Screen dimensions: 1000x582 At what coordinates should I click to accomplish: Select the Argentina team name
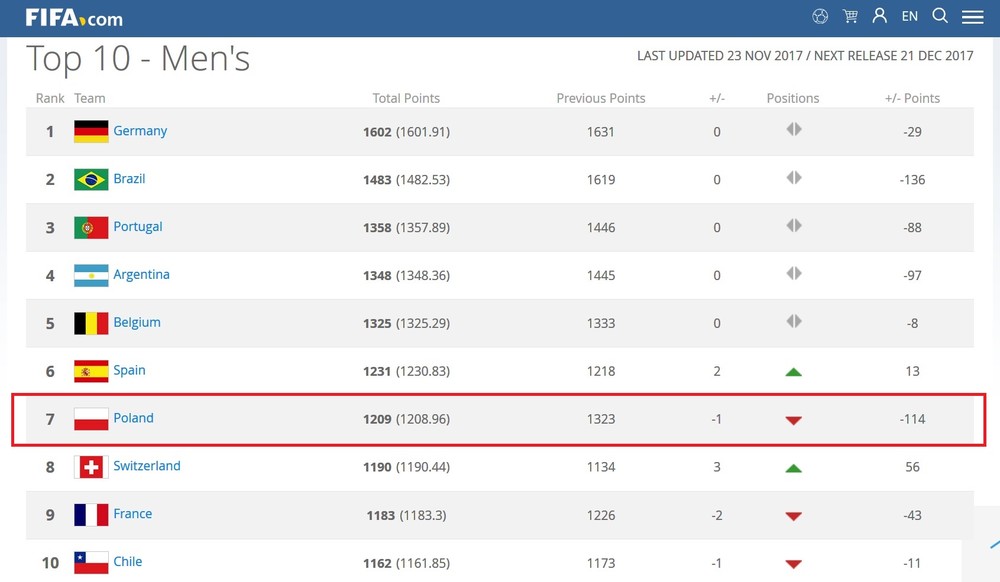(141, 275)
